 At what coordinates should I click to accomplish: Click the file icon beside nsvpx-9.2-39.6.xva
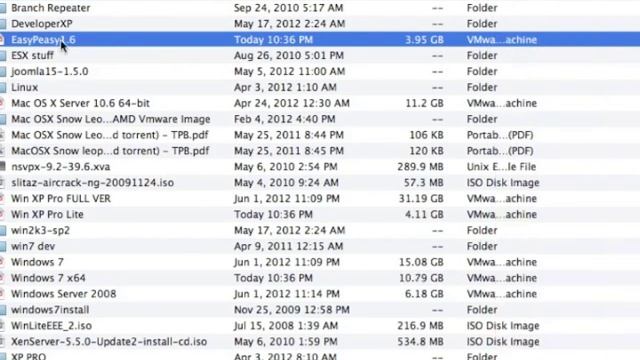point(2,167)
